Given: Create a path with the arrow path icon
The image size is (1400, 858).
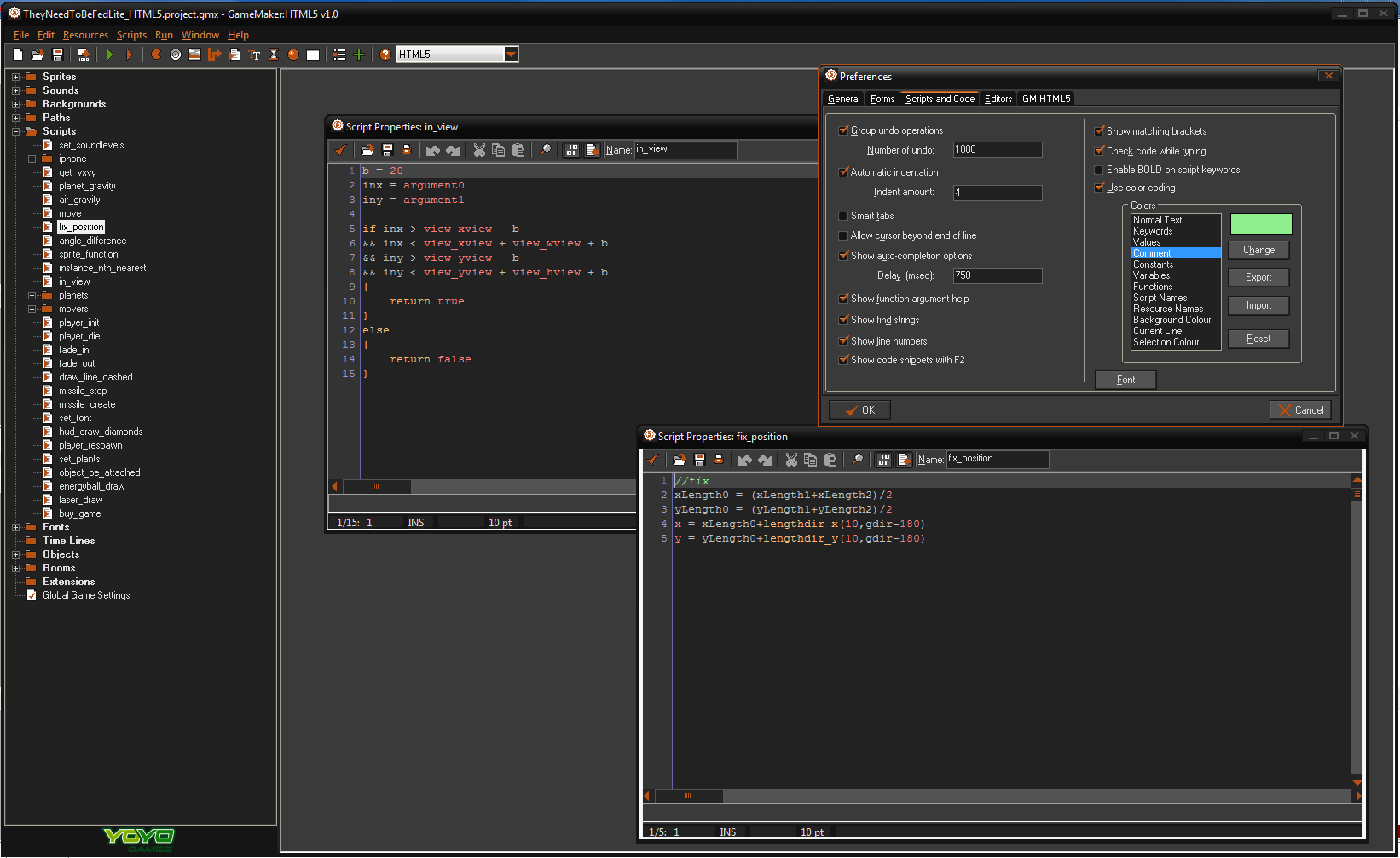Looking at the screenshot, I should click(214, 55).
